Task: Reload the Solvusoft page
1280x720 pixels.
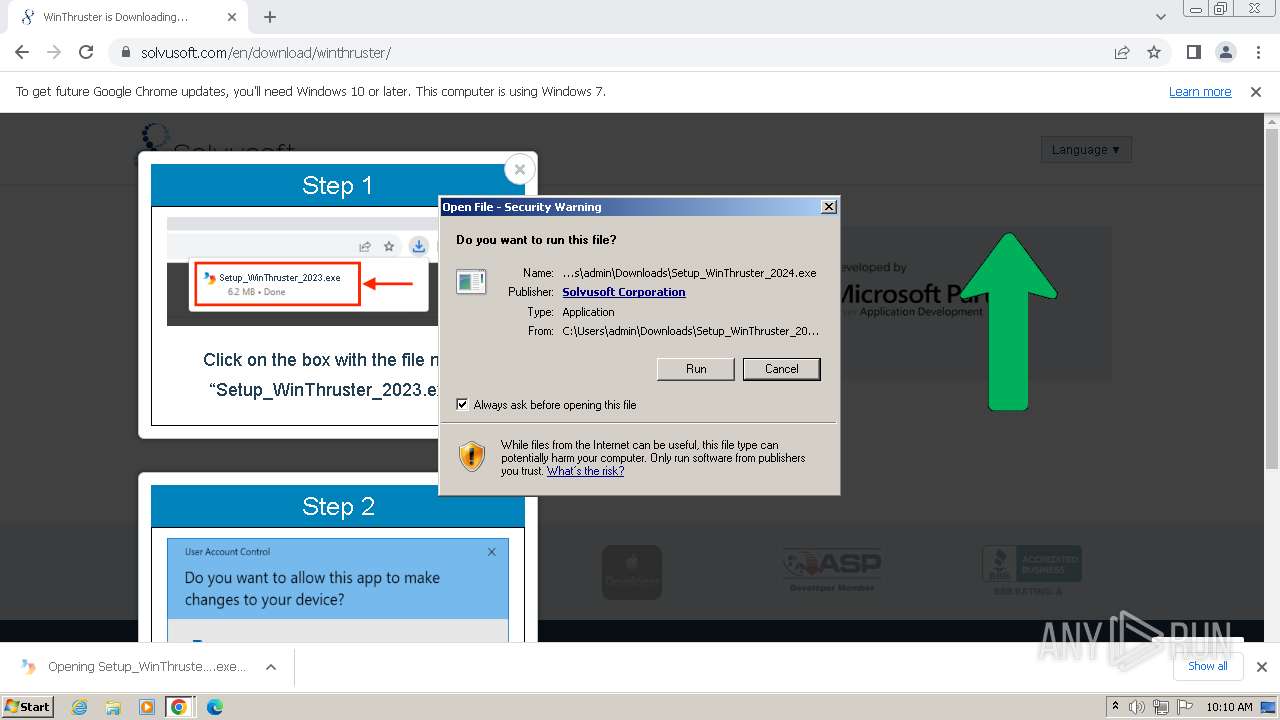Action: (x=86, y=53)
